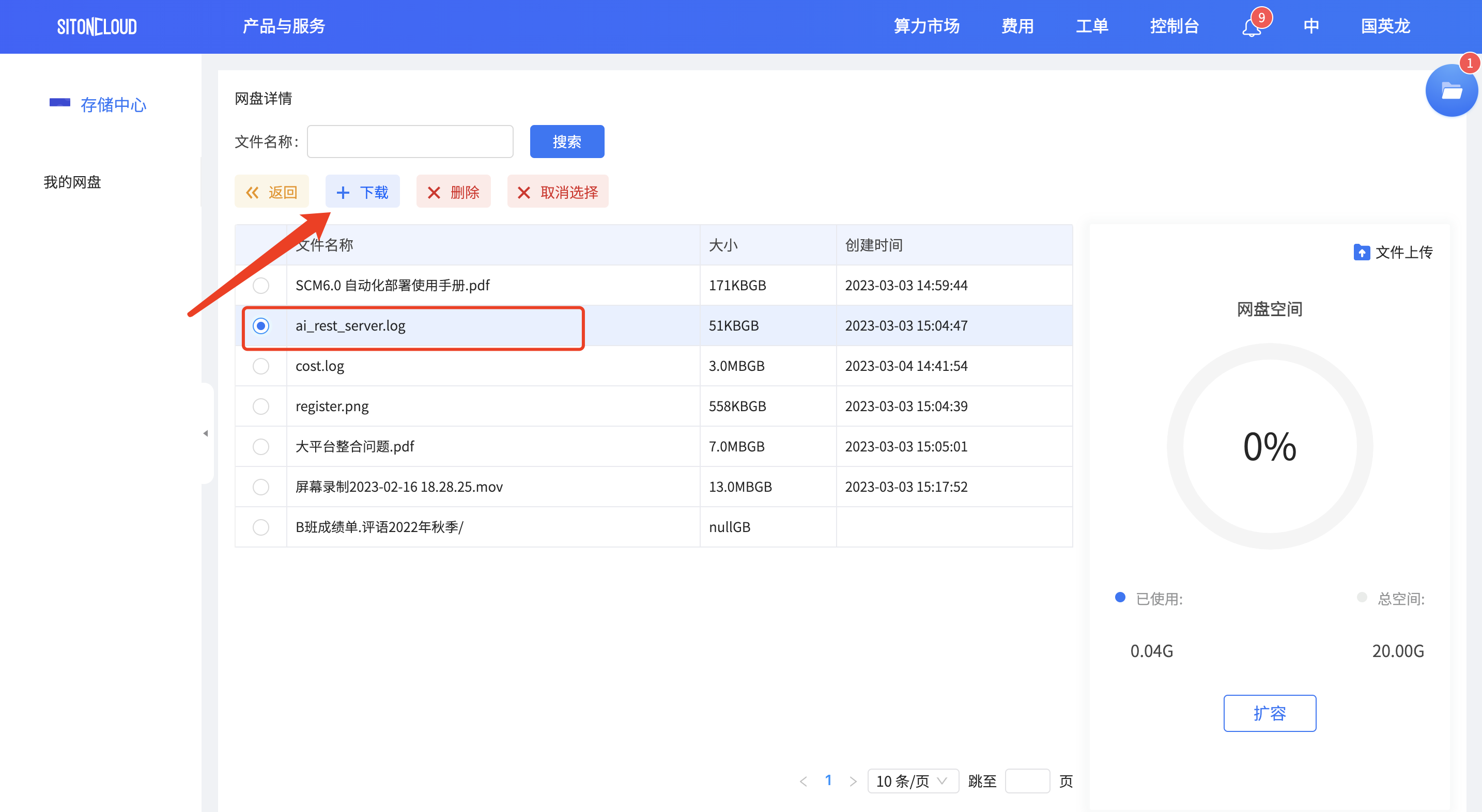The image size is (1482, 812).
Task: Select 大平台整合问题.pdf radio button
Action: coord(260,446)
